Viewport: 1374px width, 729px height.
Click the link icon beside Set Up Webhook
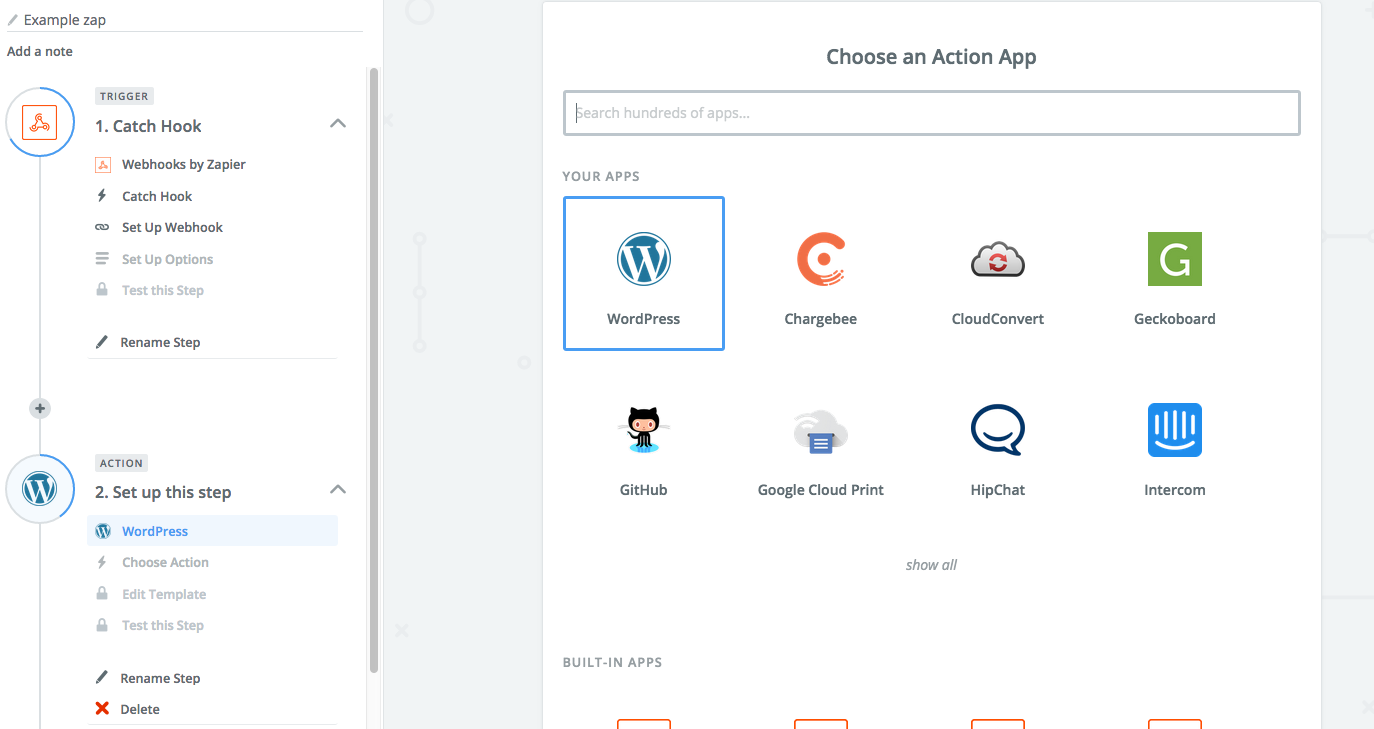tap(102, 227)
